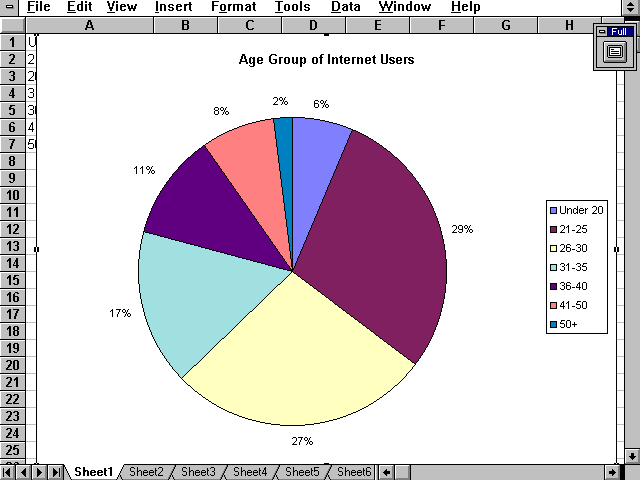Click the Full Screen toggle button
This screenshot has height=480, width=640.
(615, 51)
